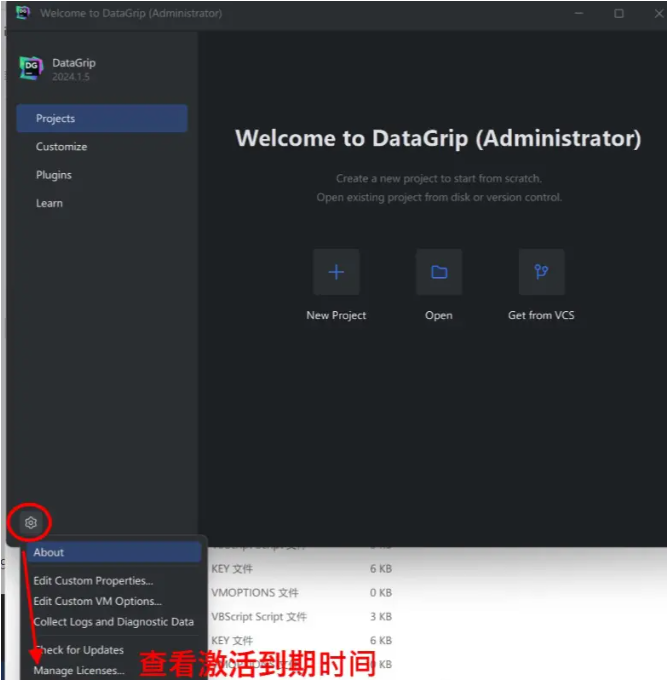
Task: Open the settings gear icon
Action: coord(30,523)
